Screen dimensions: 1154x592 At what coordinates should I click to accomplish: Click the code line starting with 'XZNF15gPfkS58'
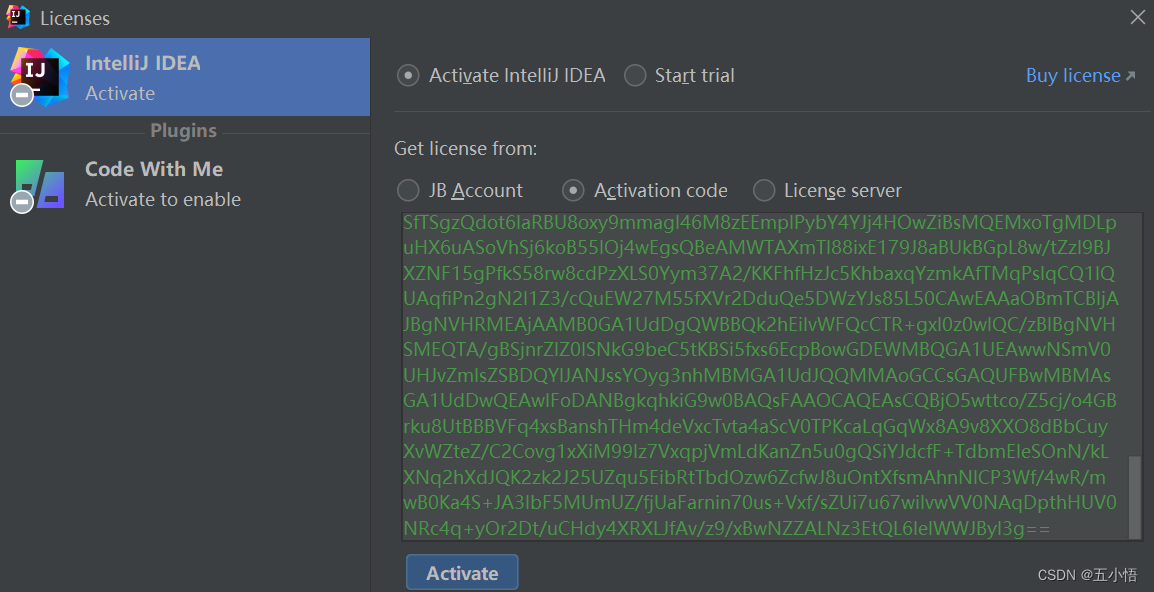[x=759, y=273]
